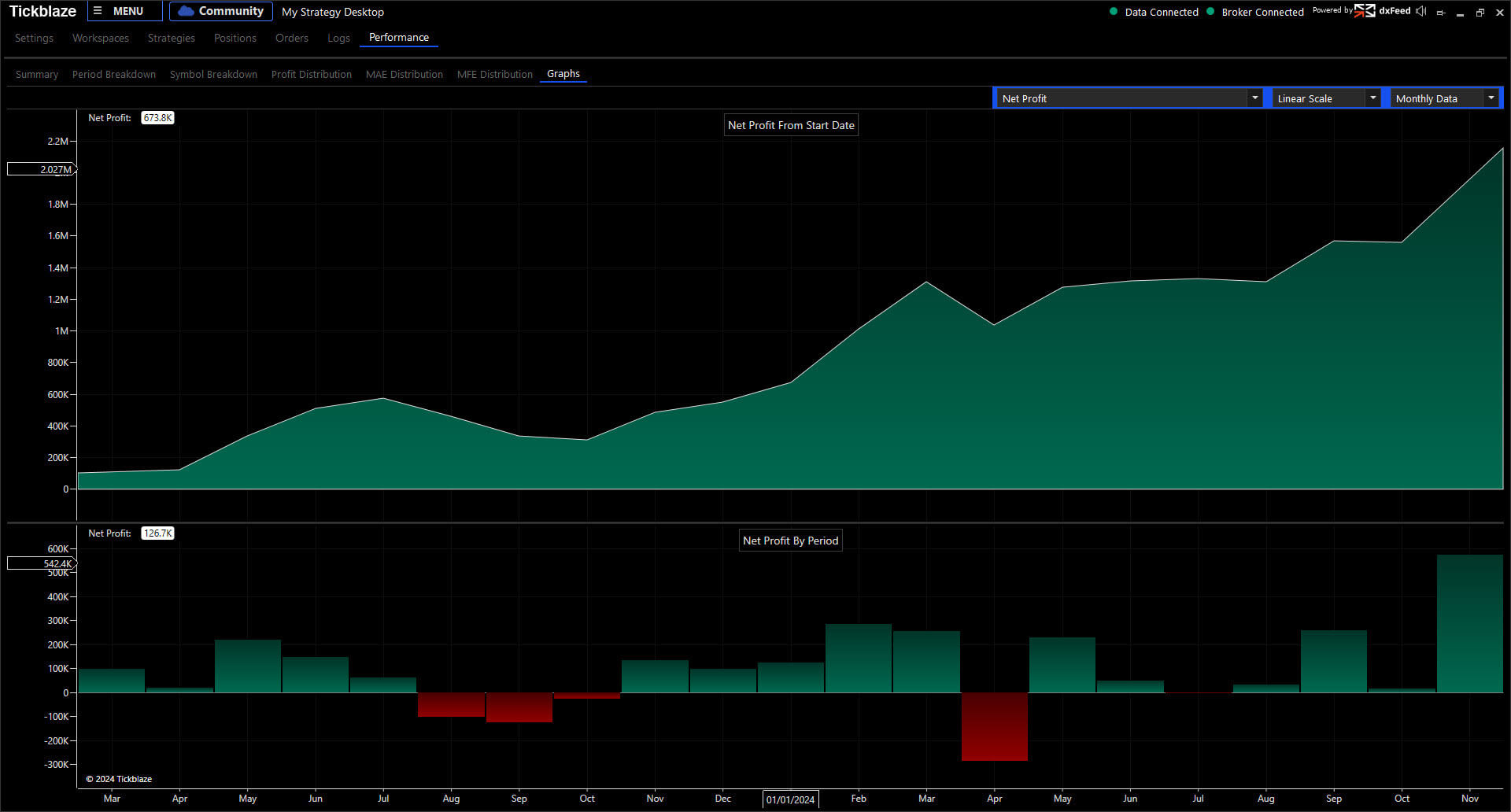The image size is (1511, 812).
Task: Click the sound speaker icon
Action: pyautogui.click(x=1420, y=11)
